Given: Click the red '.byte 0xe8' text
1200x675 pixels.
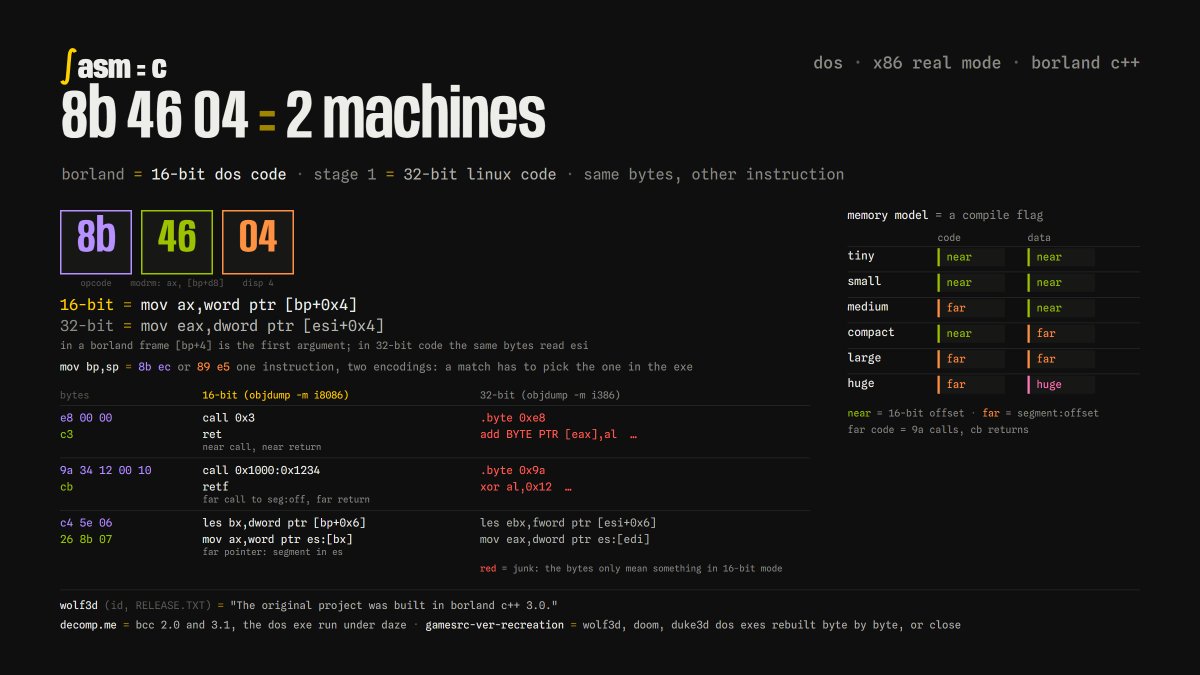Looking at the screenshot, I should [x=513, y=418].
